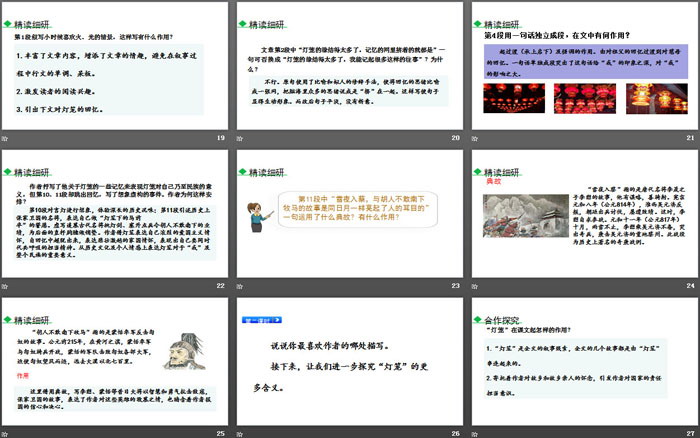Click the blue label button on slide 26

(262, 320)
